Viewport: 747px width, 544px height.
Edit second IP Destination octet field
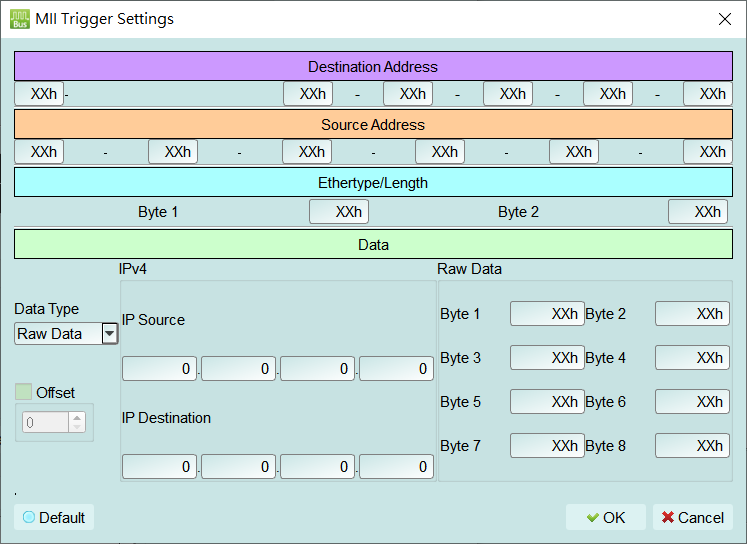(238, 466)
